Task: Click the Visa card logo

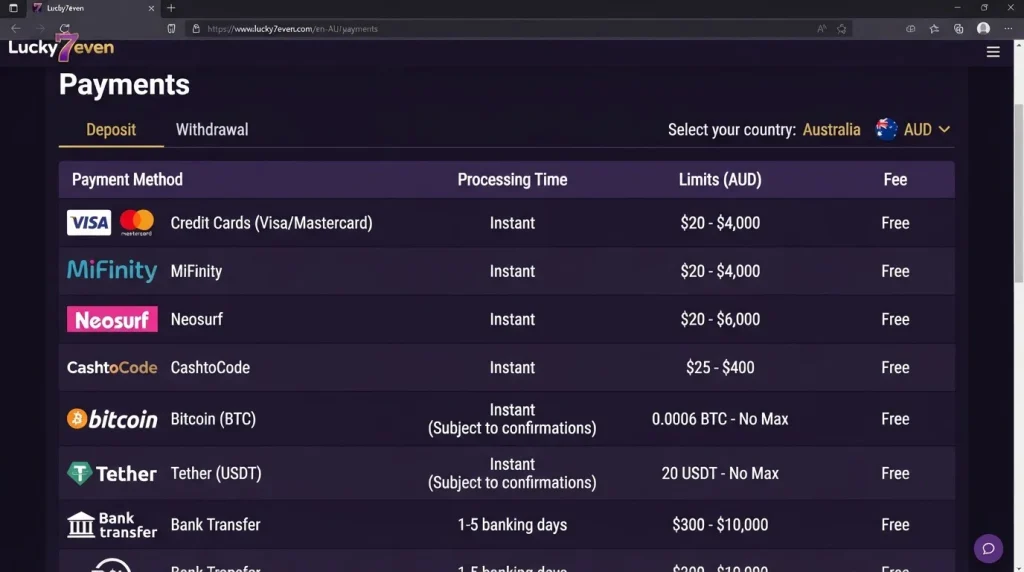Action: (89, 223)
